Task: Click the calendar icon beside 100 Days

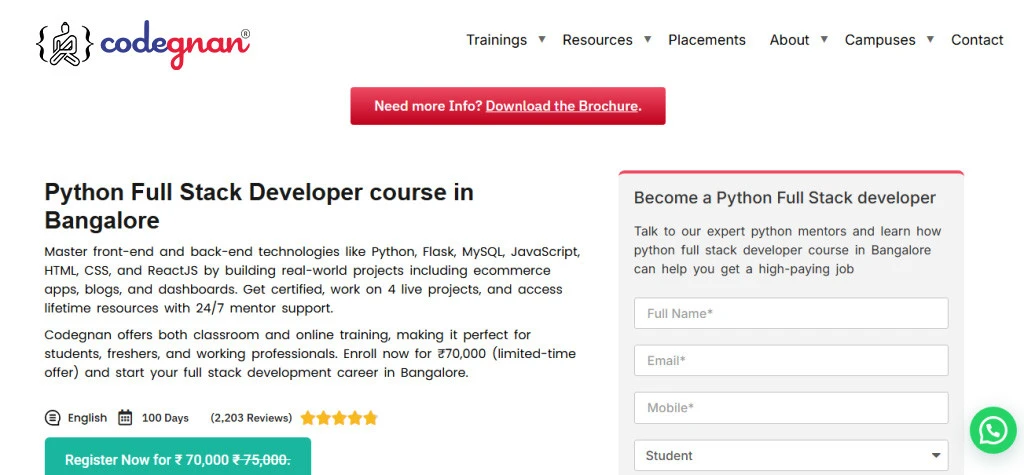Action: click(x=125, y=418)
